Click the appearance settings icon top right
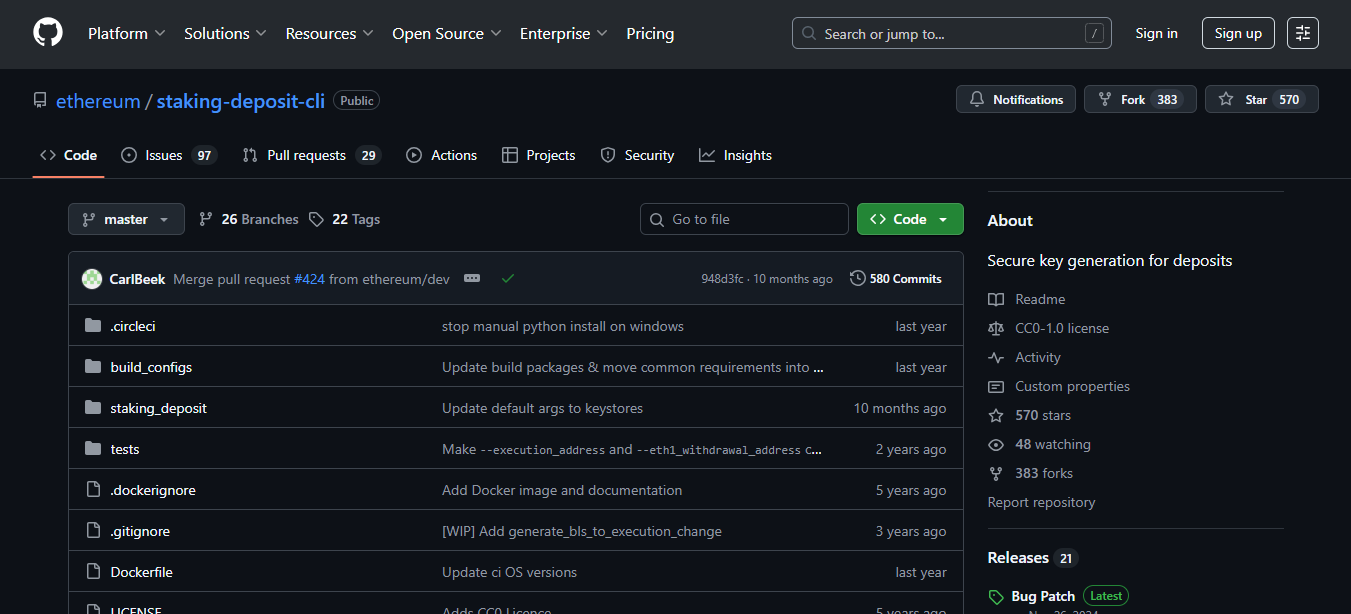The height and width of the screenshot is (614, 1351). pos(1302,33)
